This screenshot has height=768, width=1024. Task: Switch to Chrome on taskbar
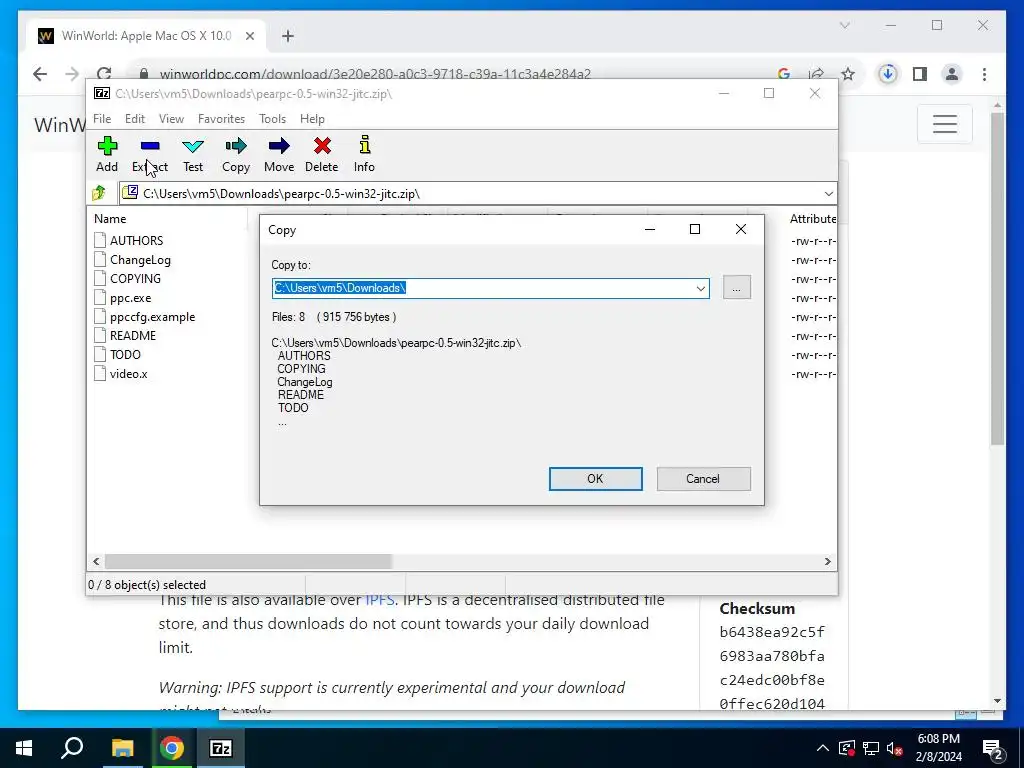coord(172,748)
